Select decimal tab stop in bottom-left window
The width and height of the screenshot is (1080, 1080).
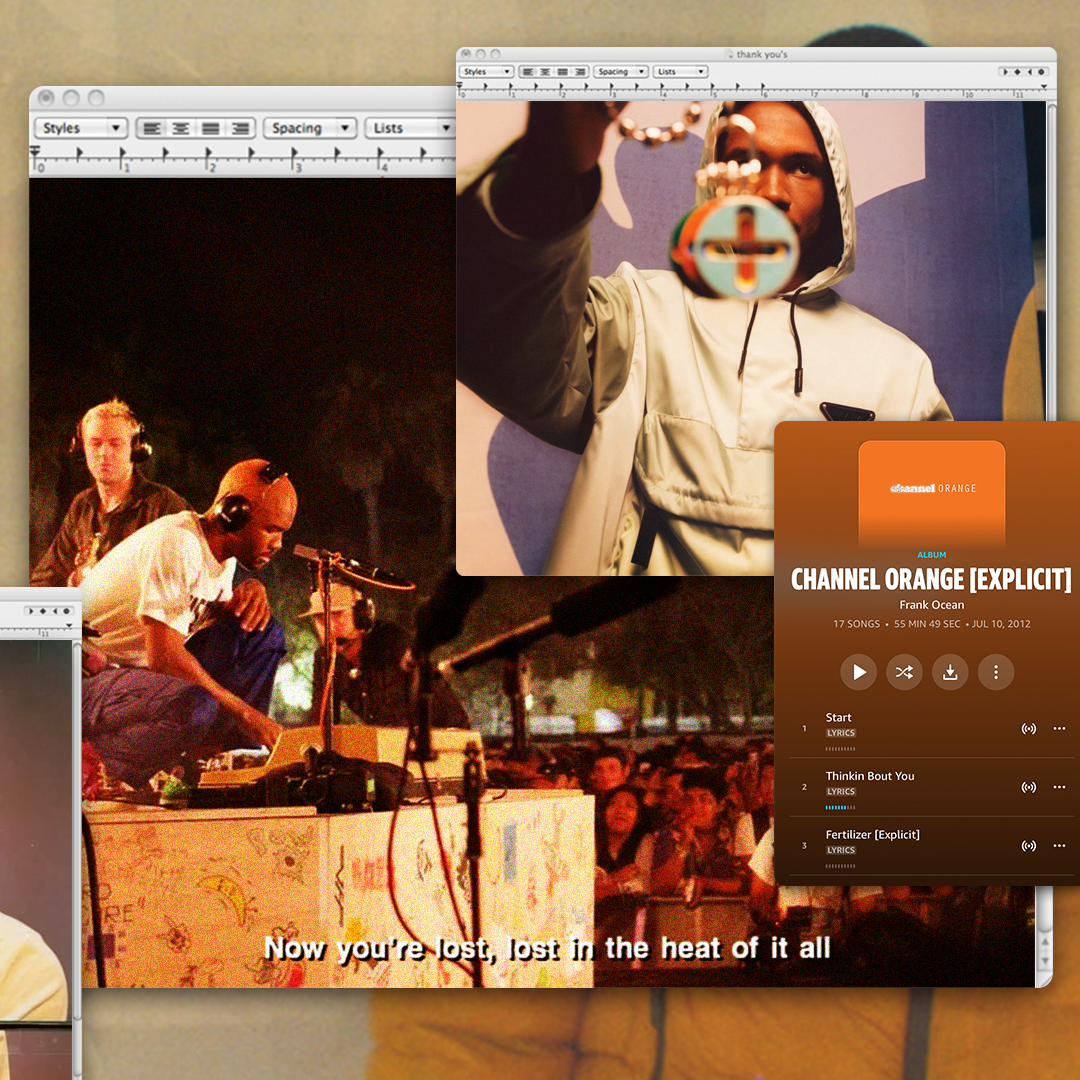[66, 611]
